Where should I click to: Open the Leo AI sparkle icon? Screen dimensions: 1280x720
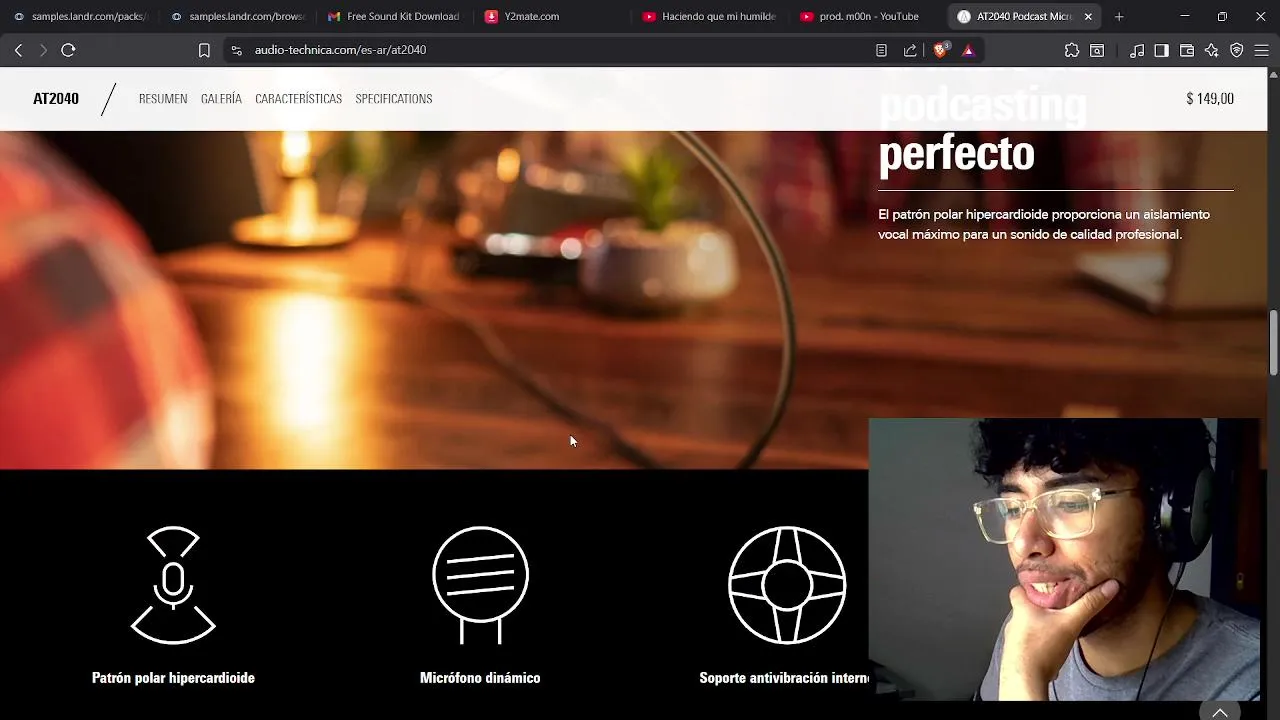click(x=1212, y=50)
